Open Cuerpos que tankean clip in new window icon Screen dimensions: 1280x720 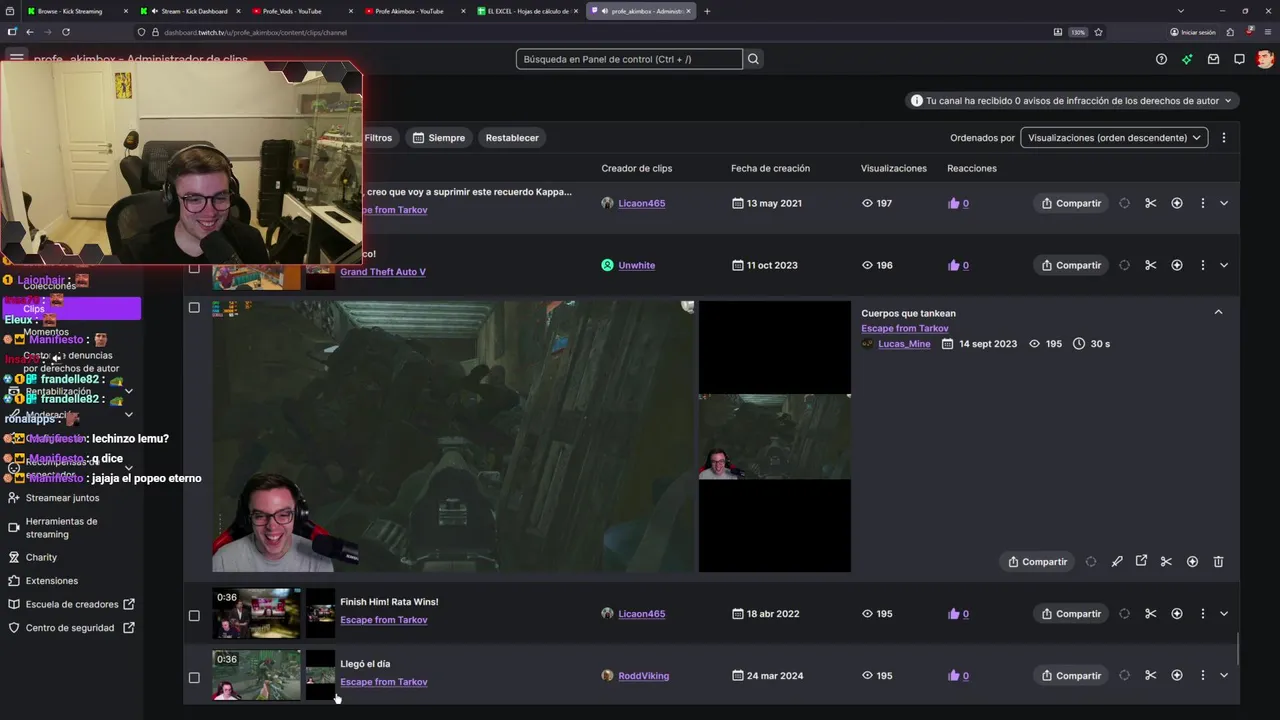1141,561
